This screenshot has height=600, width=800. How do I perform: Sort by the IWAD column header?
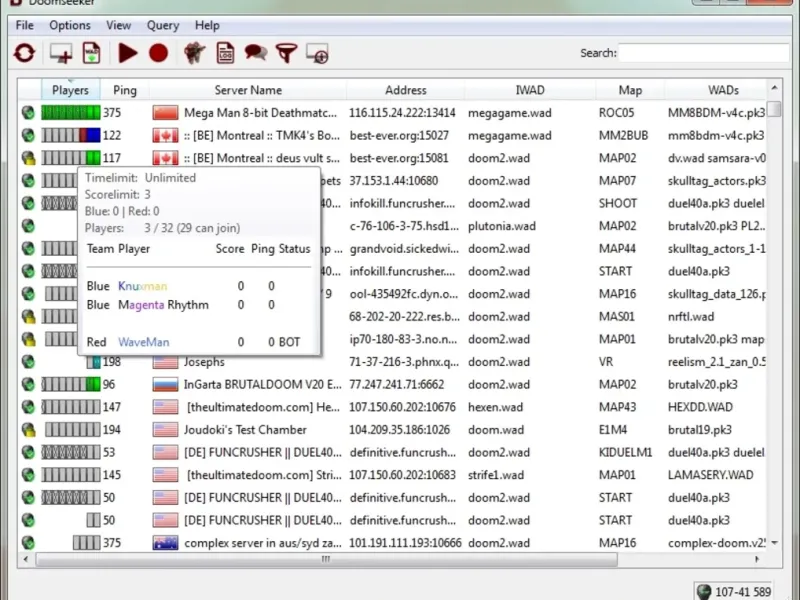[530, 90]
